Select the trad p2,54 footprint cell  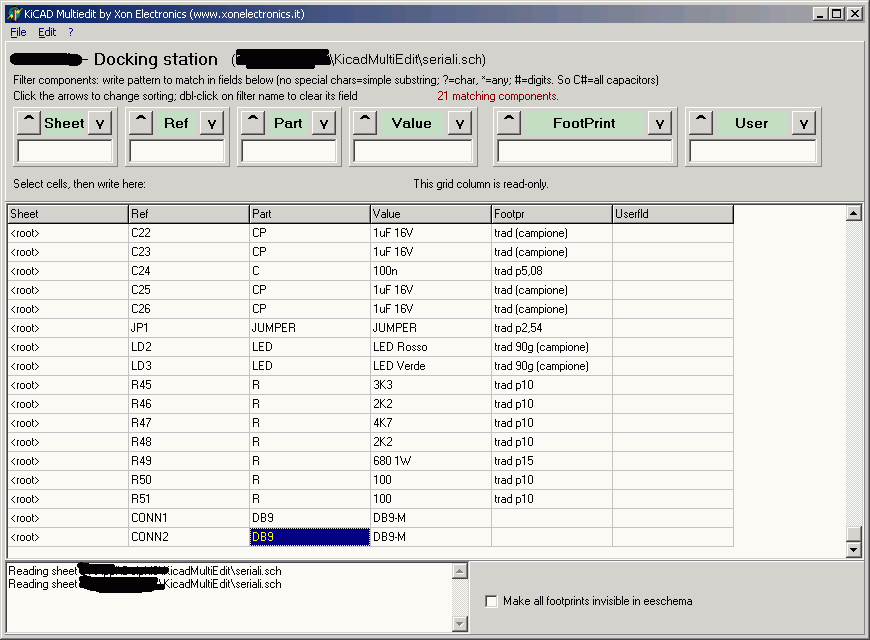(x=552, y=328)
